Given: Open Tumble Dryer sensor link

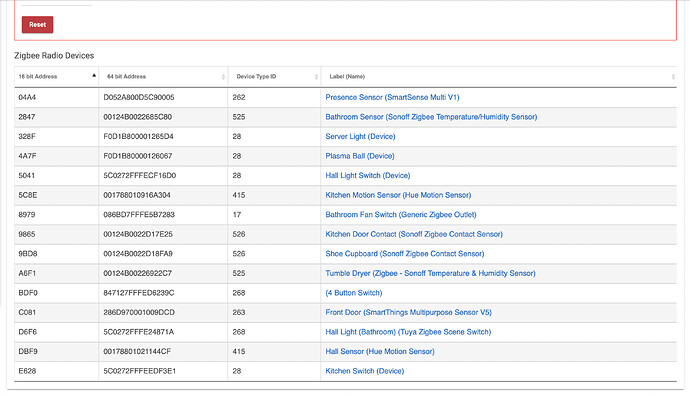Looking at the screenshot, I should (x=430, y=273).
